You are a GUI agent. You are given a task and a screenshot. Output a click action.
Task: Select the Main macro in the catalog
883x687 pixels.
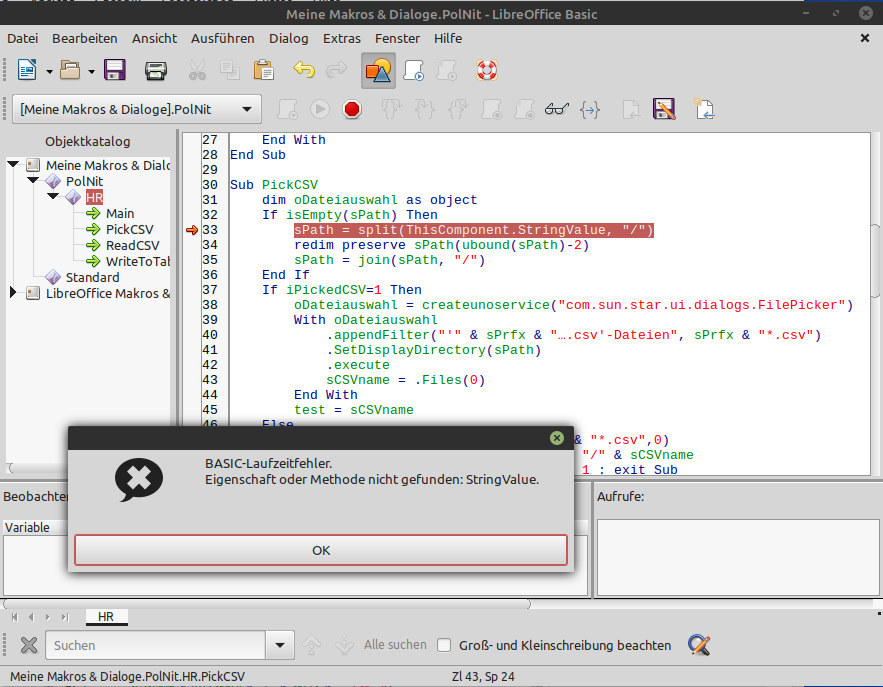(120, 213)
